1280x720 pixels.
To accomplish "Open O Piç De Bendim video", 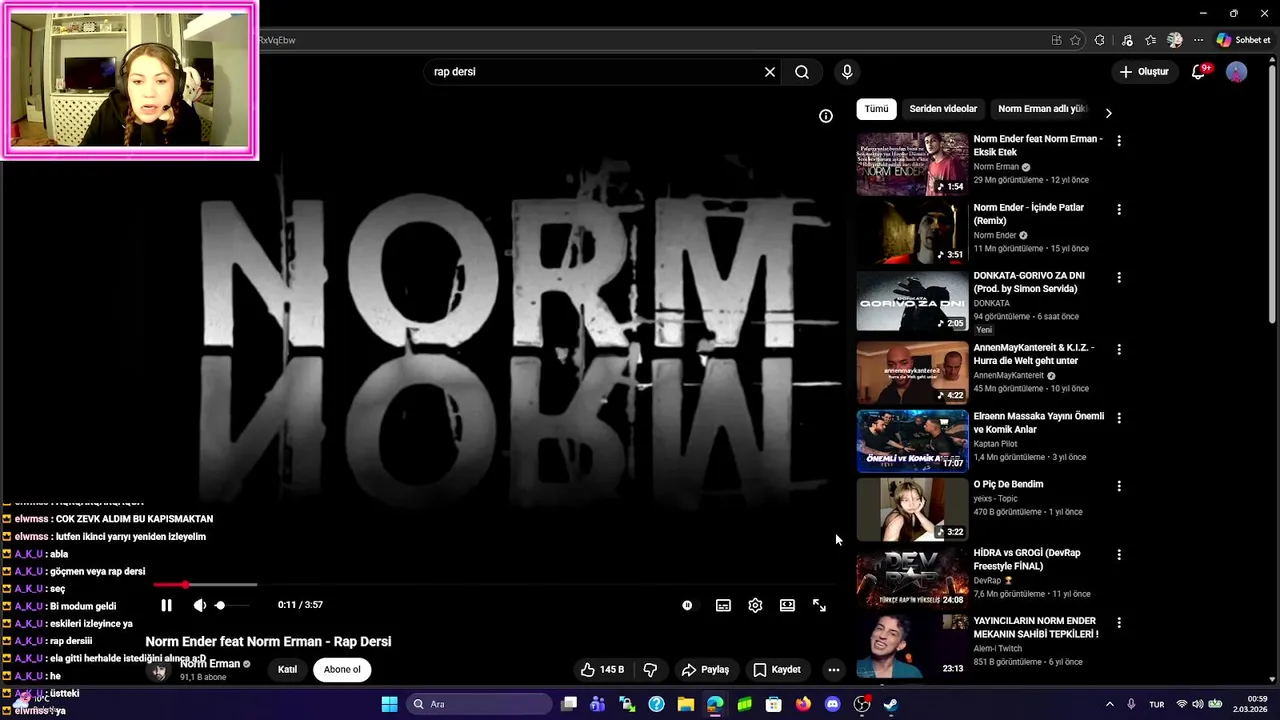I will click(1008, 484).
